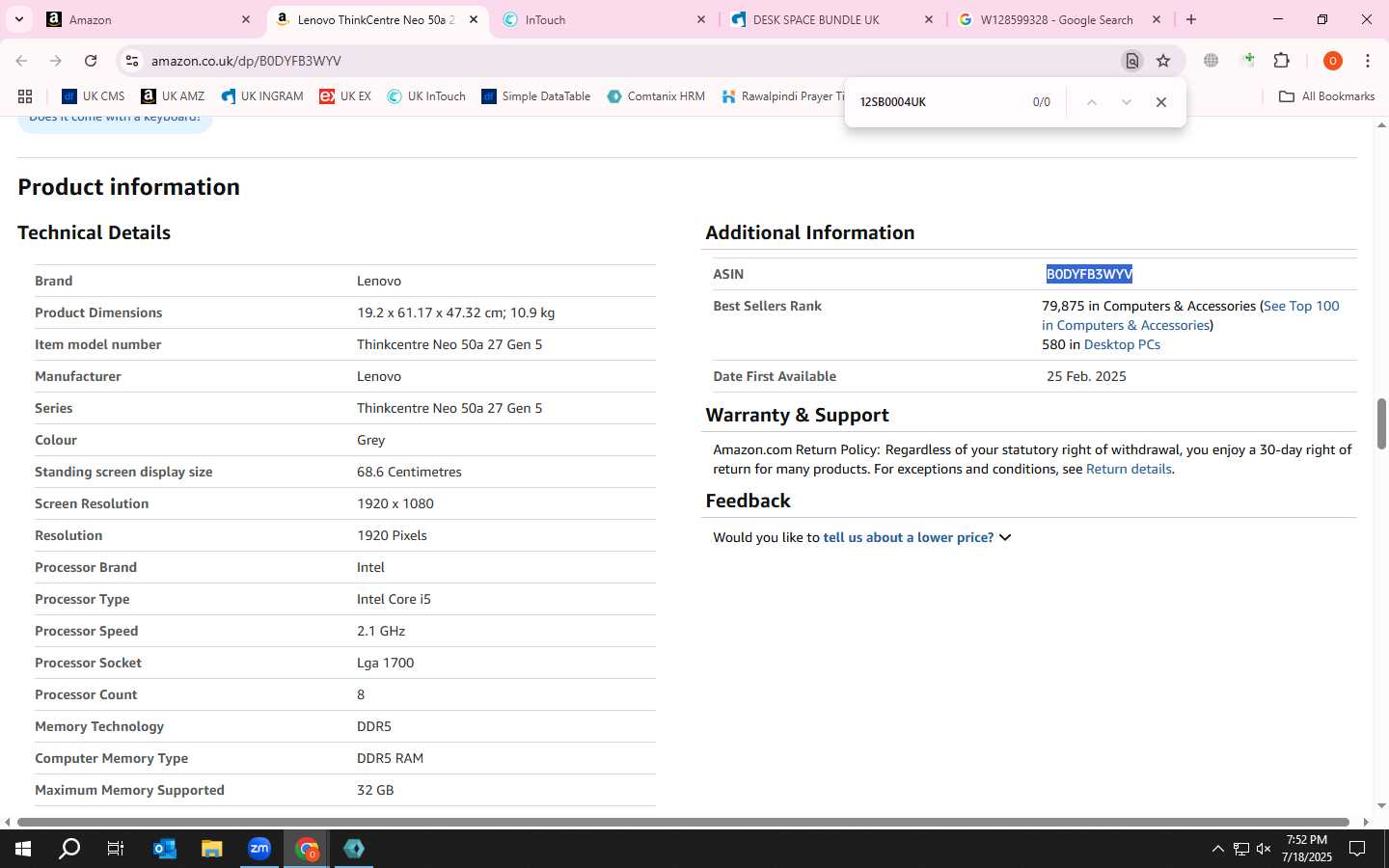Open the apps grid in bookmarks bar
Image resolution: width=1389 pixels, height=868 pixels.
tap(25, 96)
